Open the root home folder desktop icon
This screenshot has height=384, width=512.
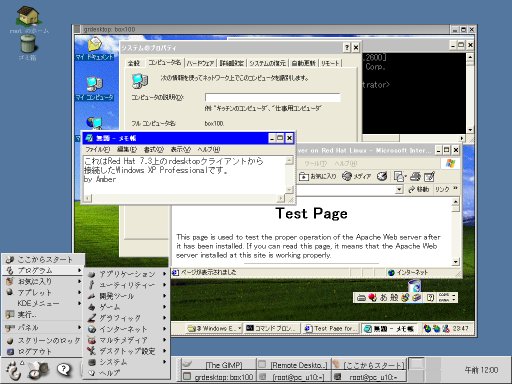tap(29, 15)
